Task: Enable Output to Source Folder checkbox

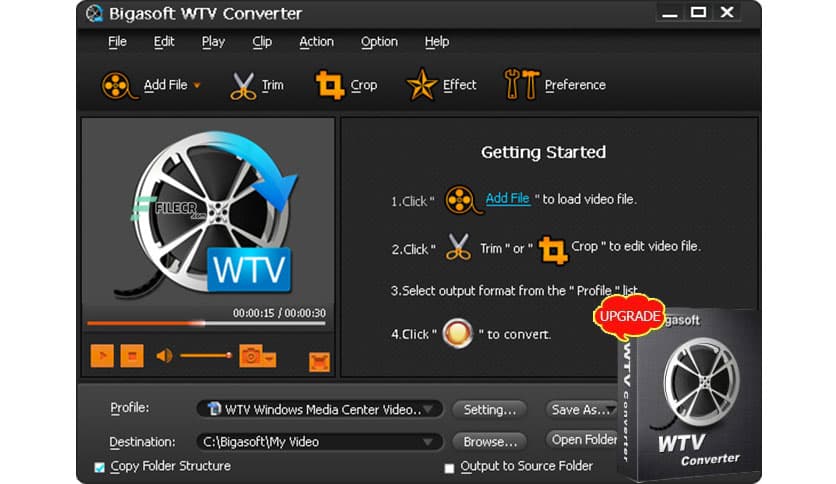Action: [449, 468]
